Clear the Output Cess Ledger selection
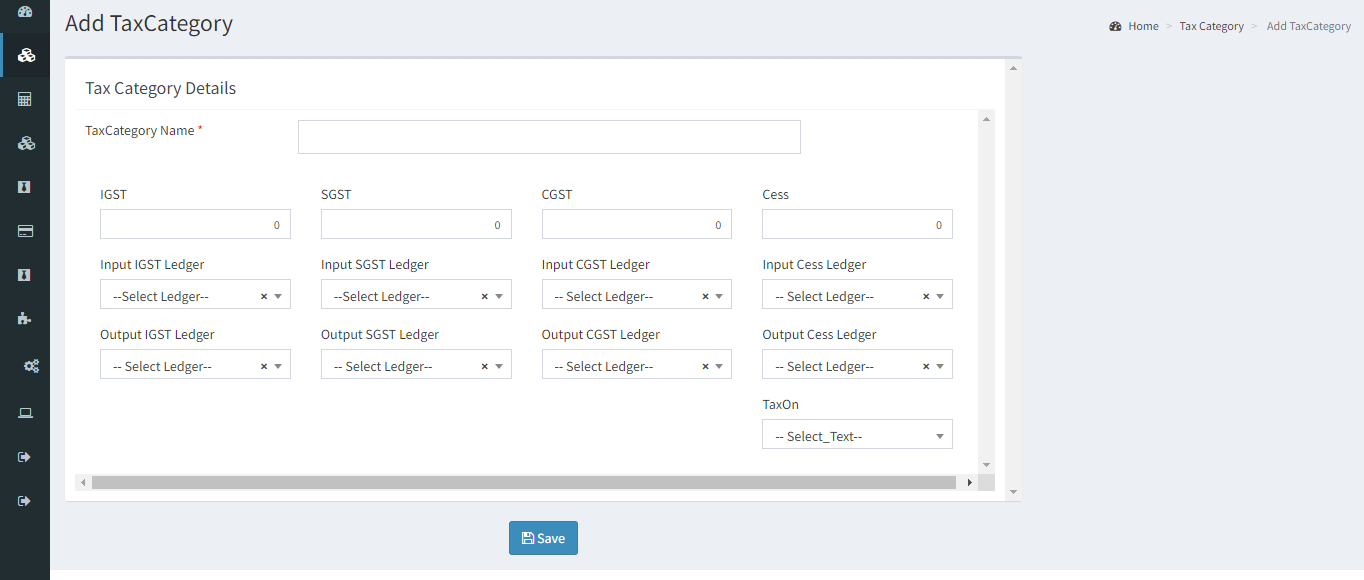The width and height of the screenshot is (1364, 580). click(926, 366)
